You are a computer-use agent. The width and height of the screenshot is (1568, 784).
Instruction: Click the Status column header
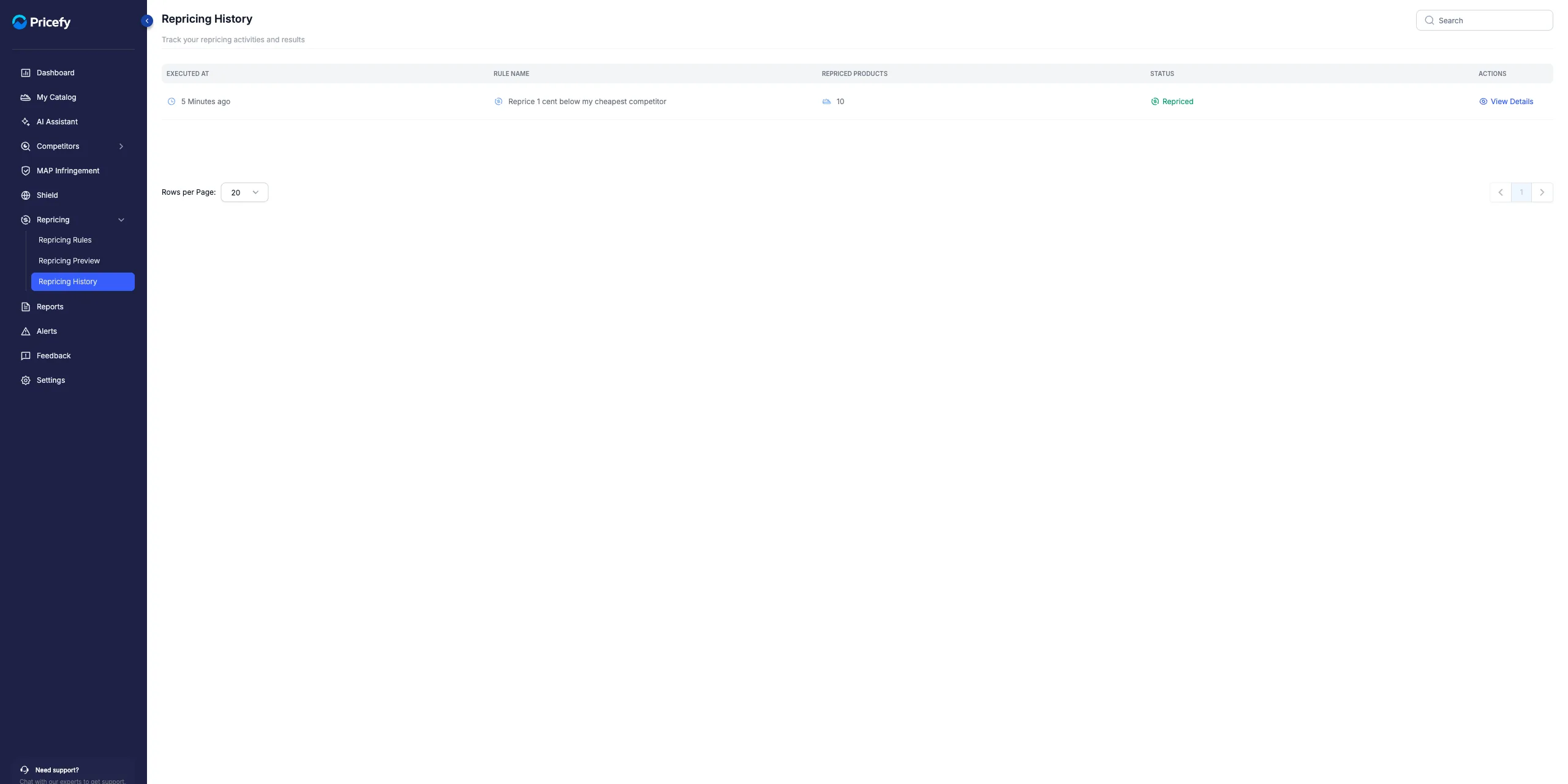1162,73
